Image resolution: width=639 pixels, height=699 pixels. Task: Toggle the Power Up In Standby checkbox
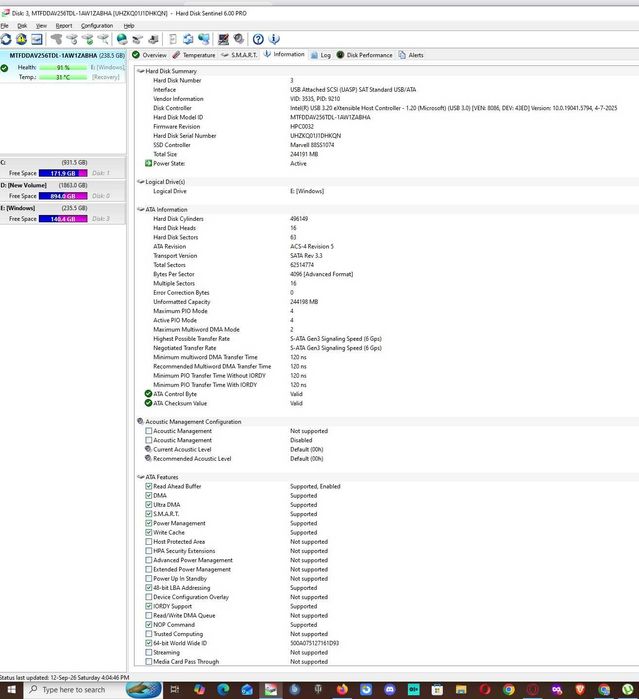coord(149,579)
